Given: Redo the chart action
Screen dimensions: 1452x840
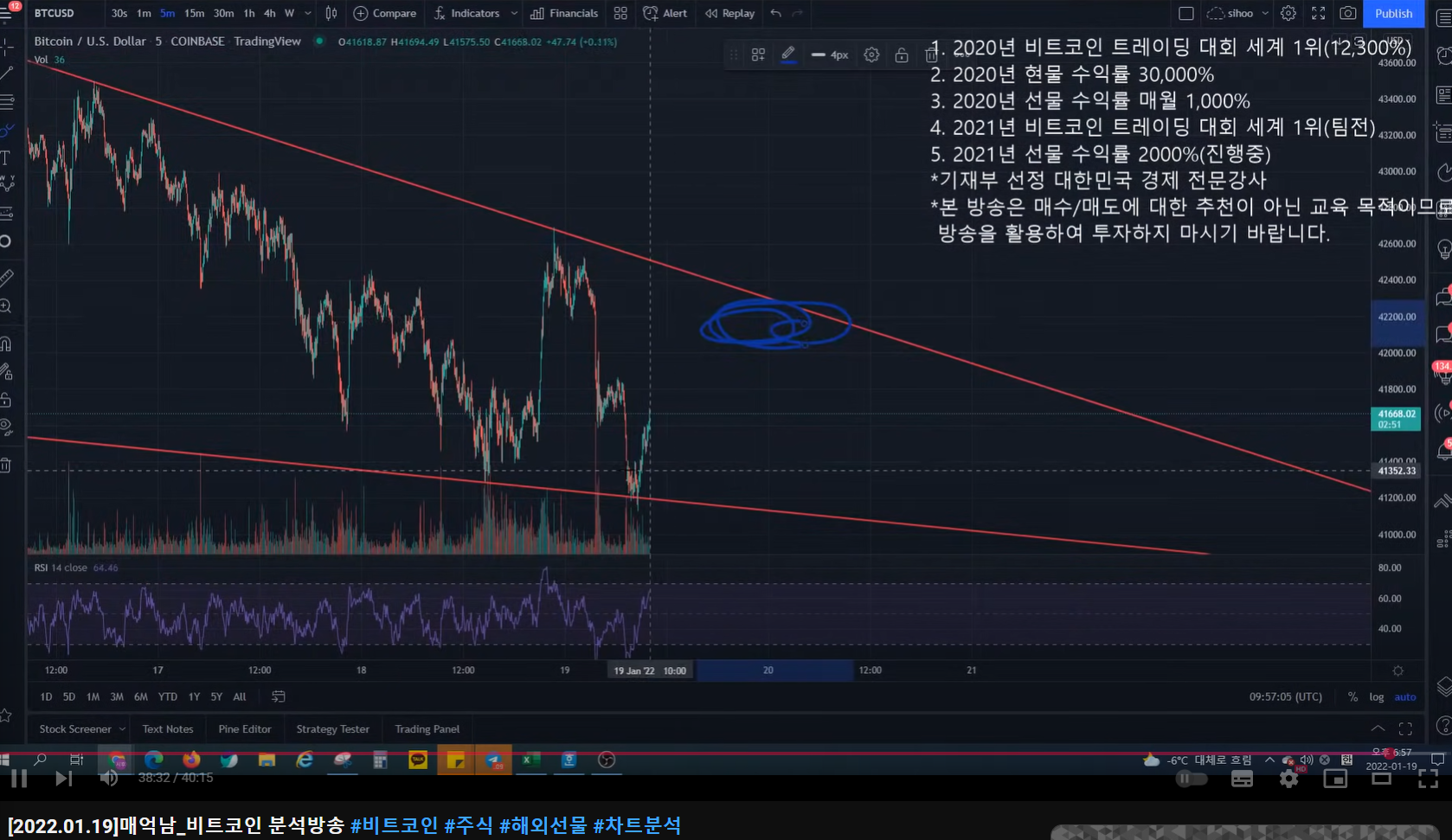Looking at the screenshot, I should 798,13.
